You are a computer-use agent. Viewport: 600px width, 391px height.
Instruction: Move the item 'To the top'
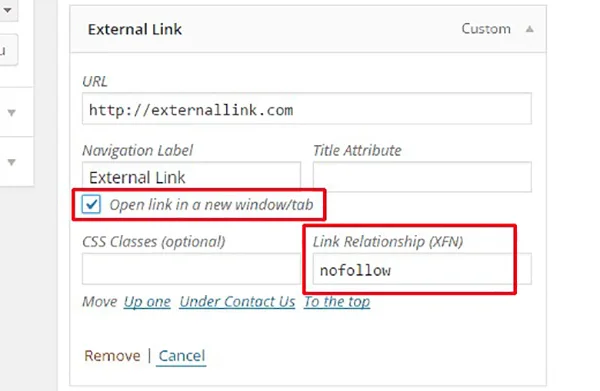point(337,302)
